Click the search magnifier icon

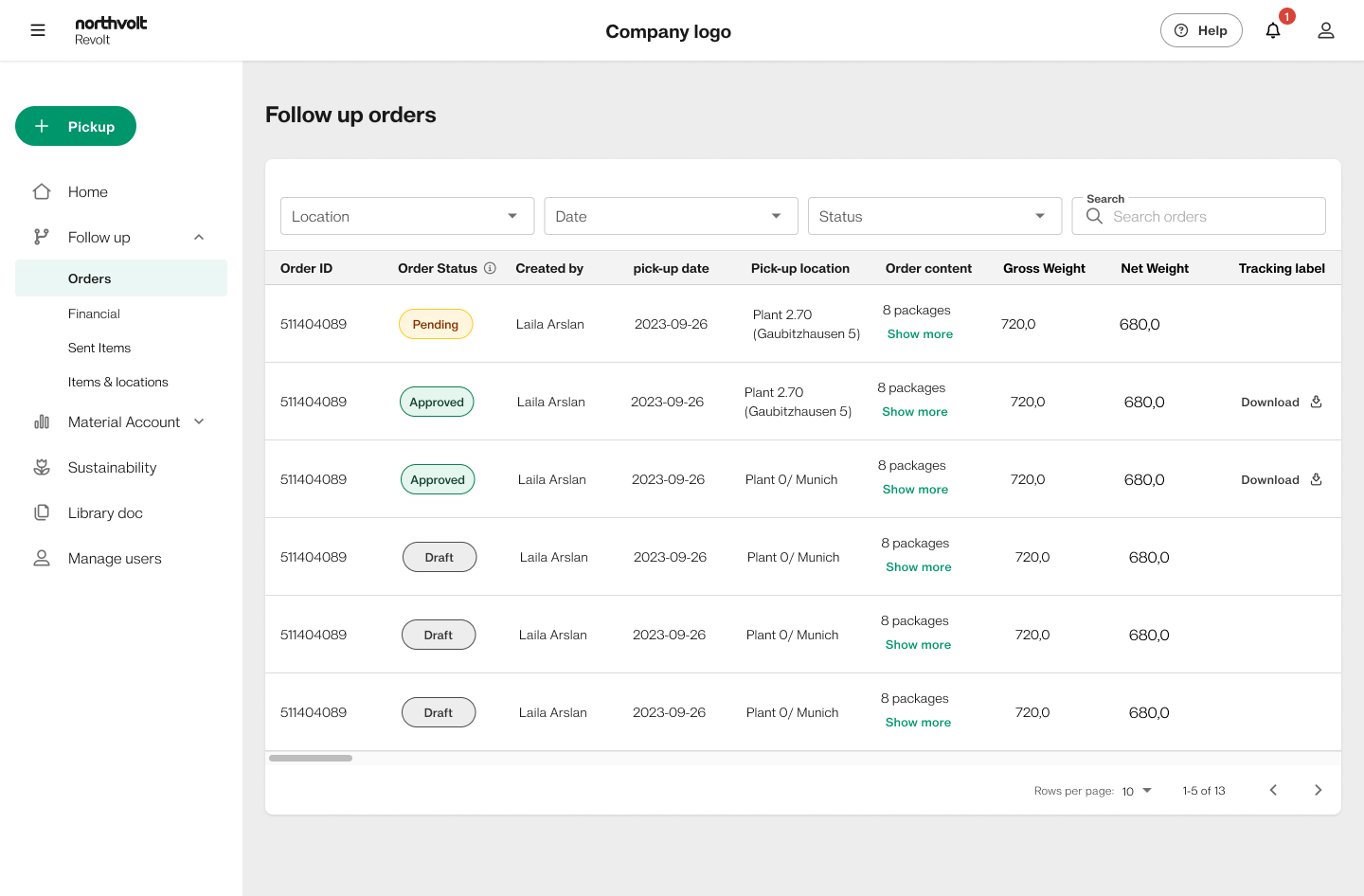(1094, 216)
